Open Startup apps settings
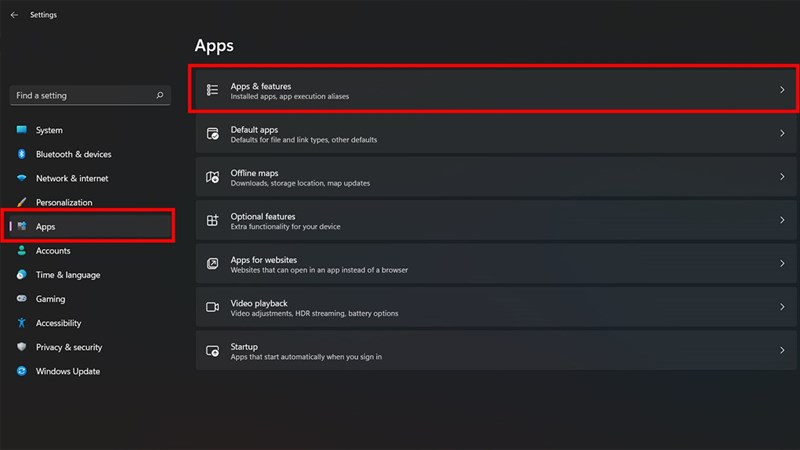This screenshot has width=800, height=450. tap(495, 350)
